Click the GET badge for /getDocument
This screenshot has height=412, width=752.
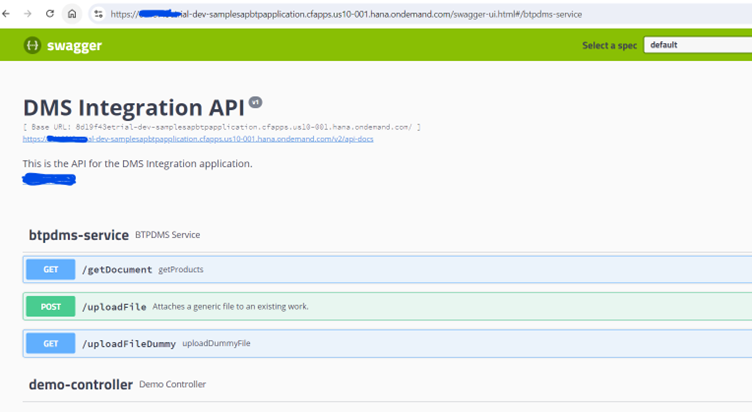pos(50,269)
